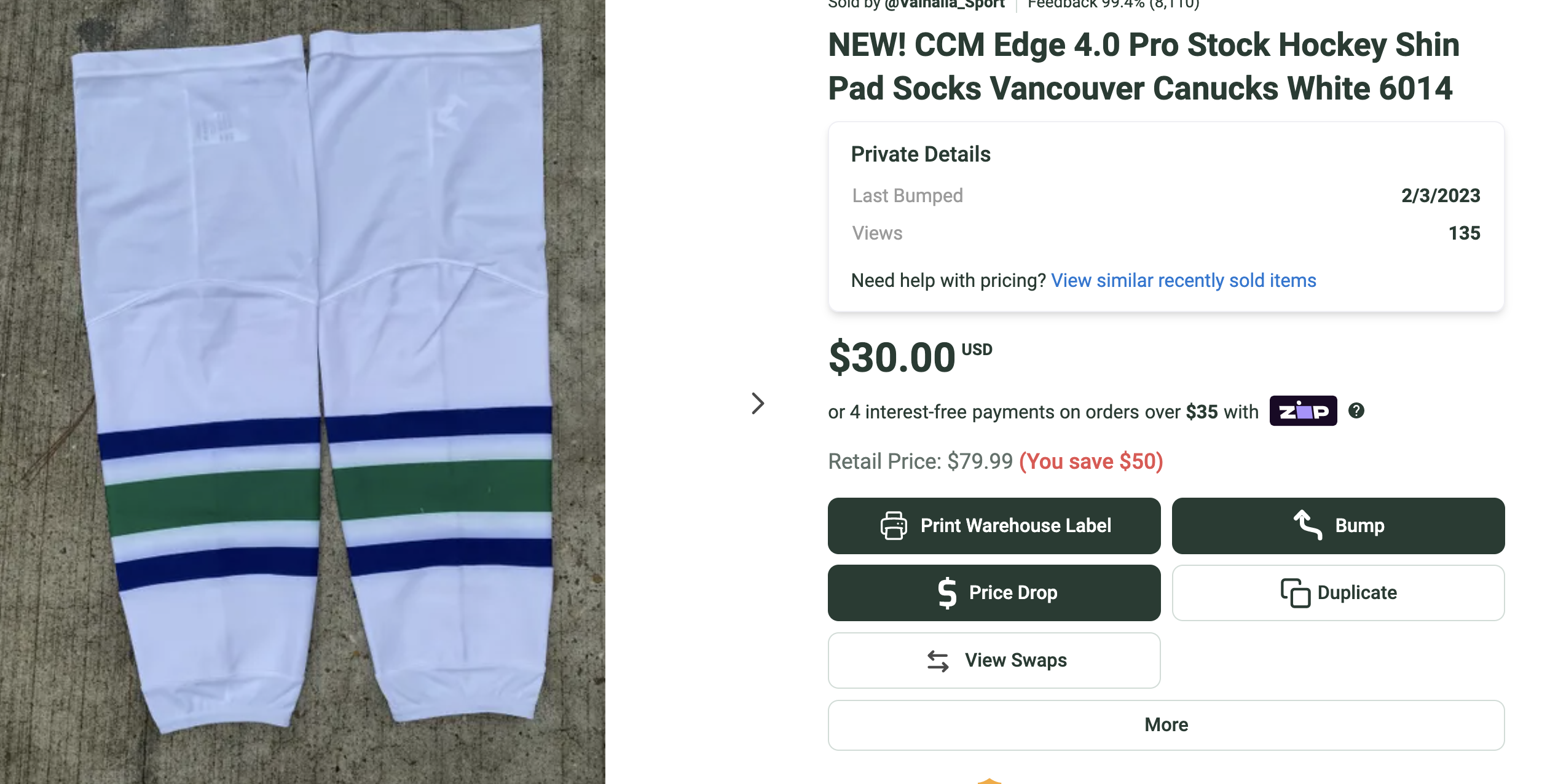
Task: Click the Print Warehouse Label button
Action: coord(994,526)
